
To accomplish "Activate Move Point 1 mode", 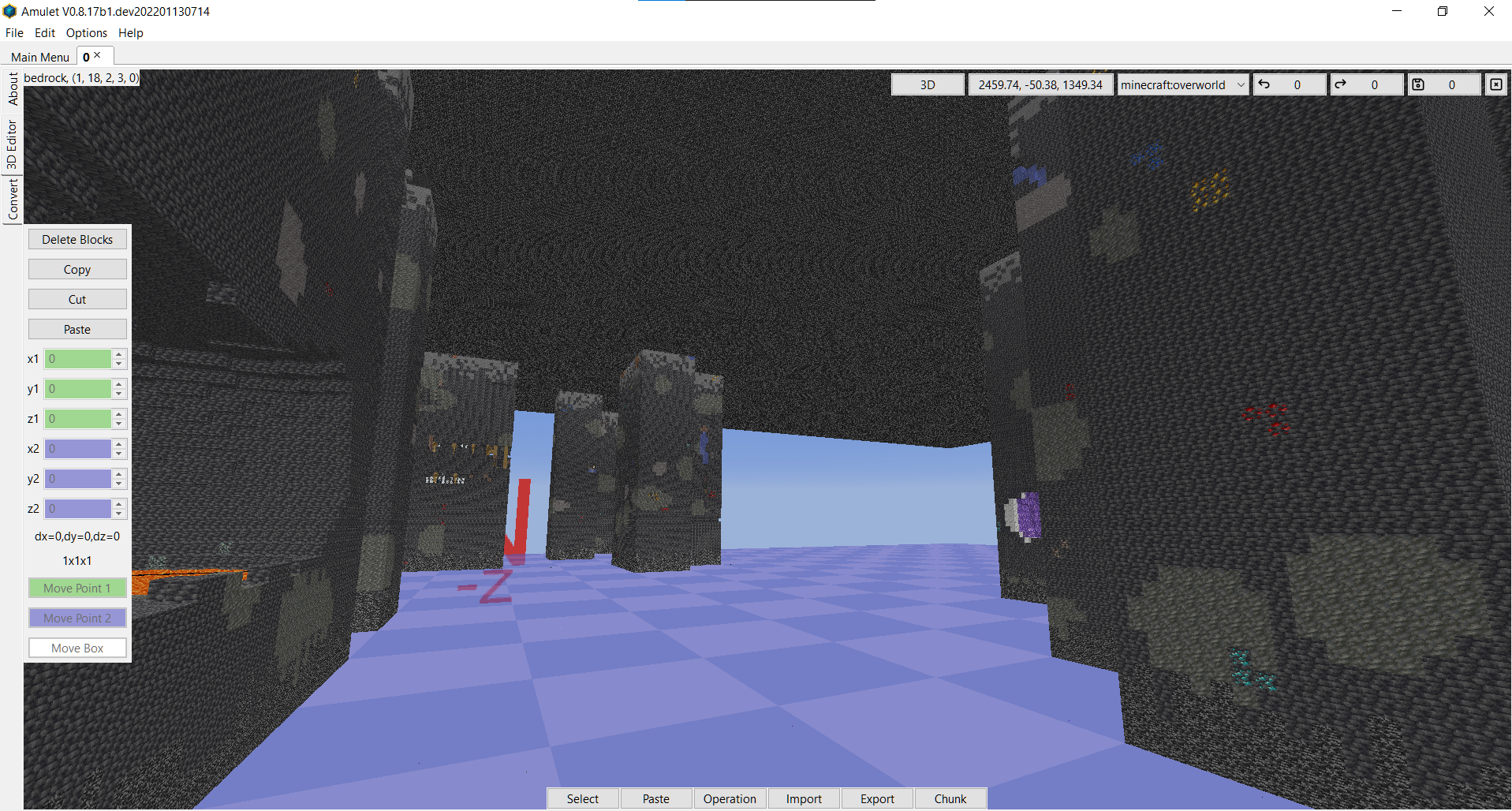I will click(x=77, y=588).
